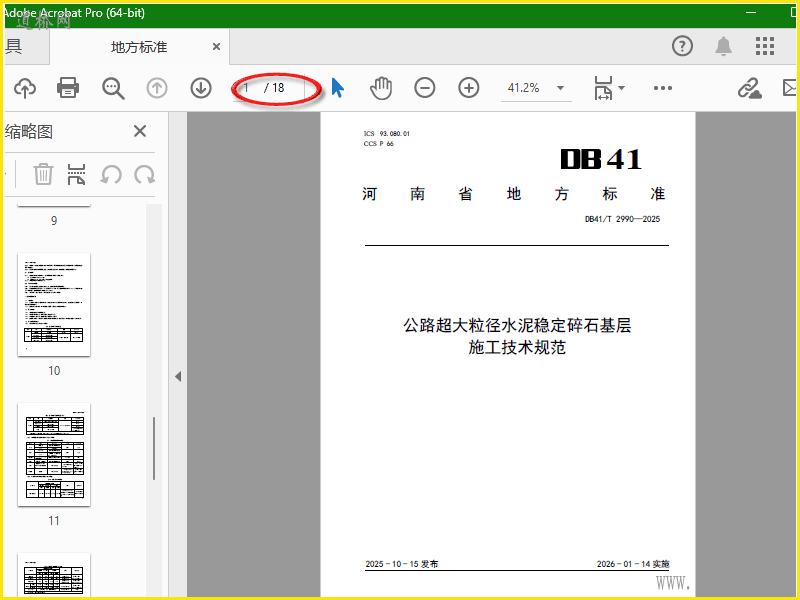Click the current page number field
This screenshot has width=800, height=600.
(247, 88)
